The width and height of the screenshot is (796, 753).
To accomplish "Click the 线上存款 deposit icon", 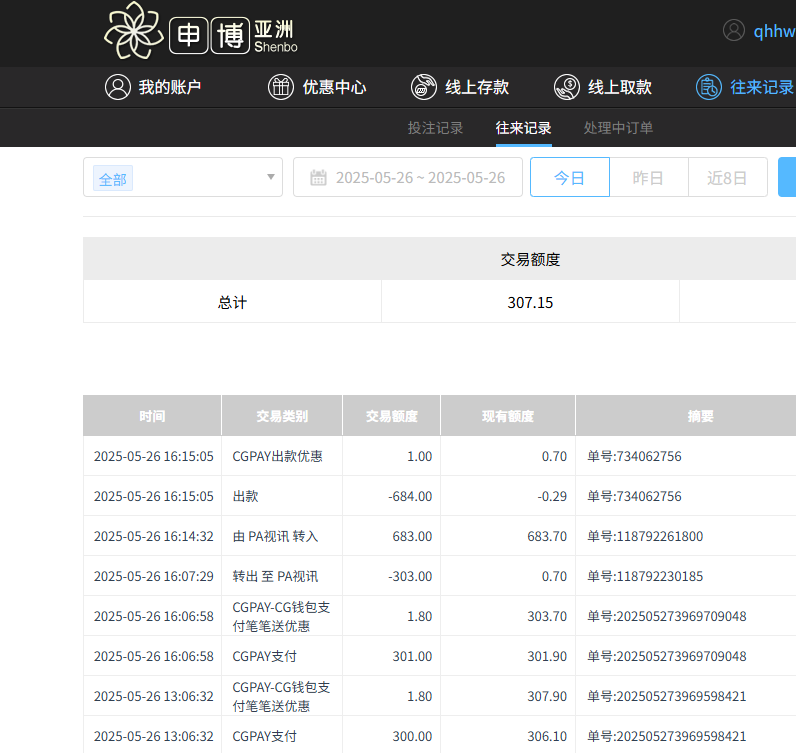I will [x=424, y=87].
